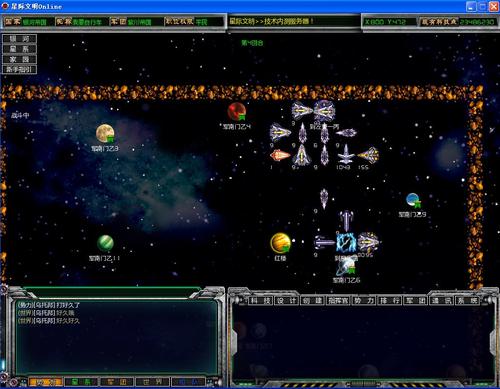Click the red-orange warship in the fleet

(280, 155)
